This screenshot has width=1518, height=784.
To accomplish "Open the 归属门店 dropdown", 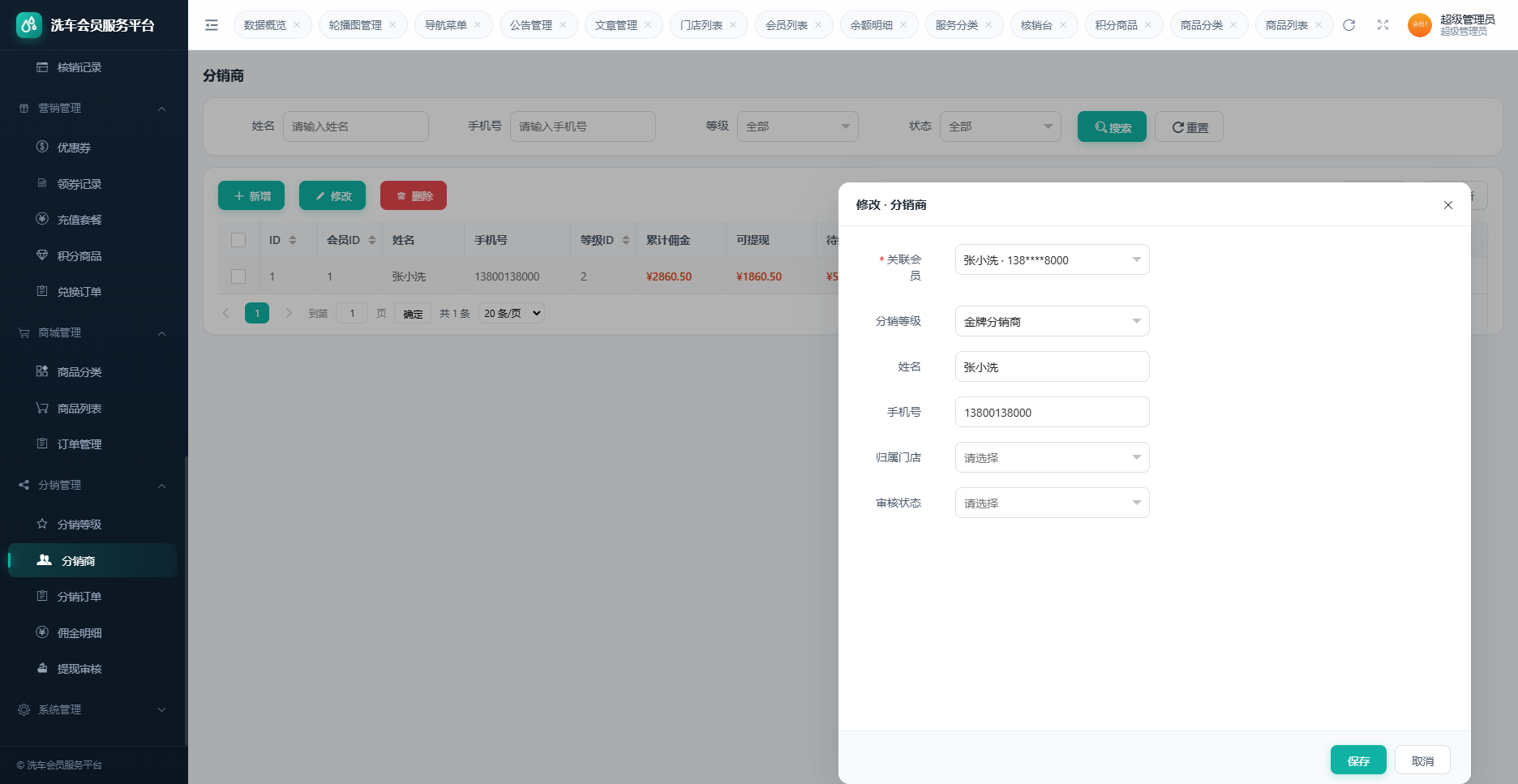I will click(1052, 457).
